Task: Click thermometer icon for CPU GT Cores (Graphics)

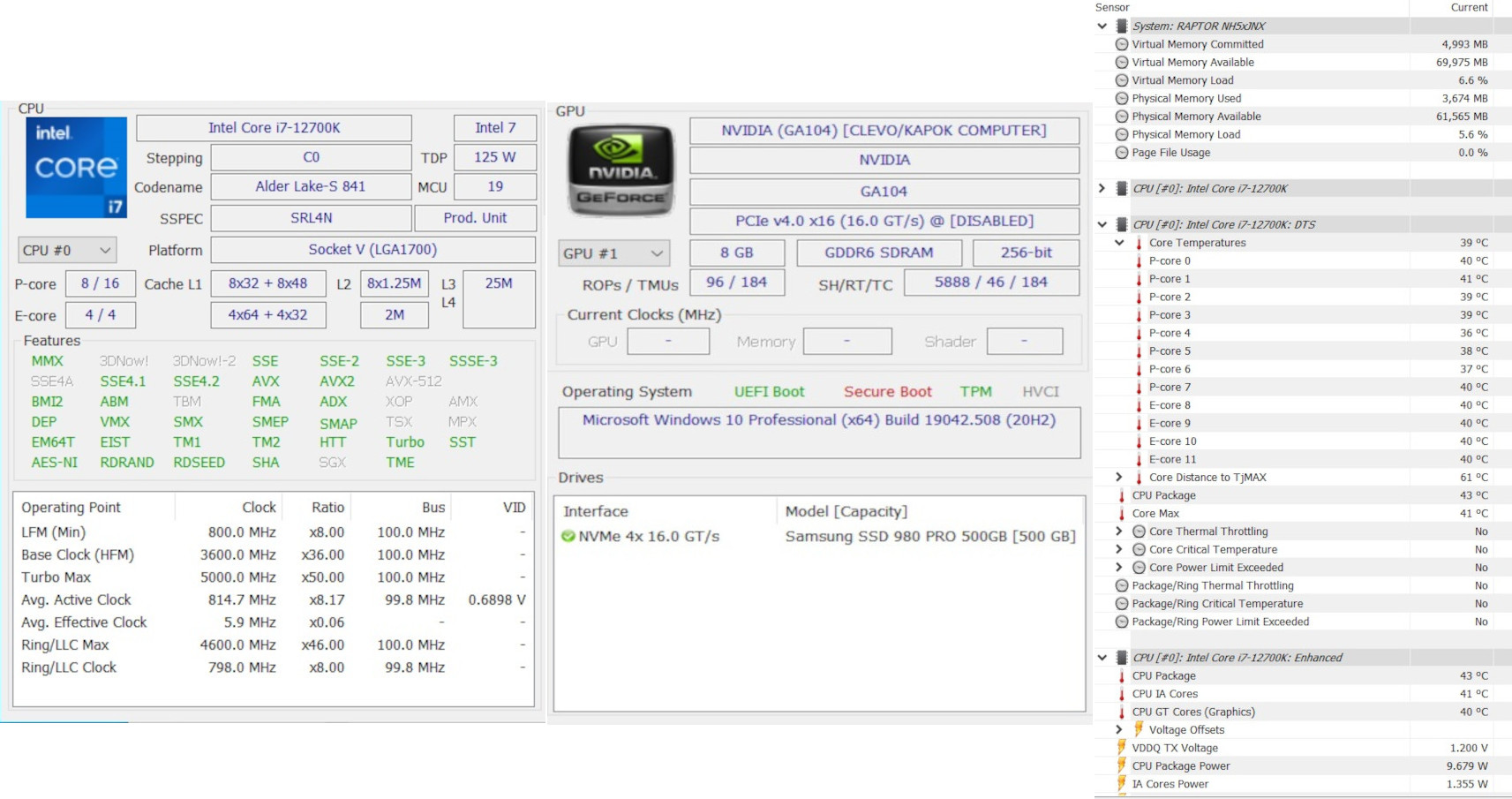Action: tap(1122, 712)
